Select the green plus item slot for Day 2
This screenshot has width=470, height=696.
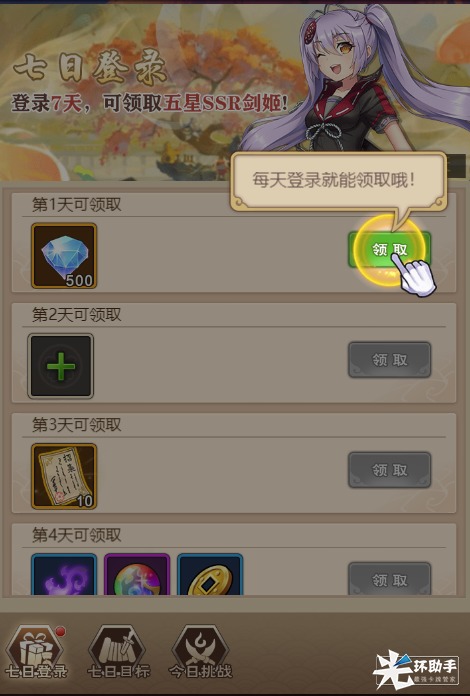[61, 366]
